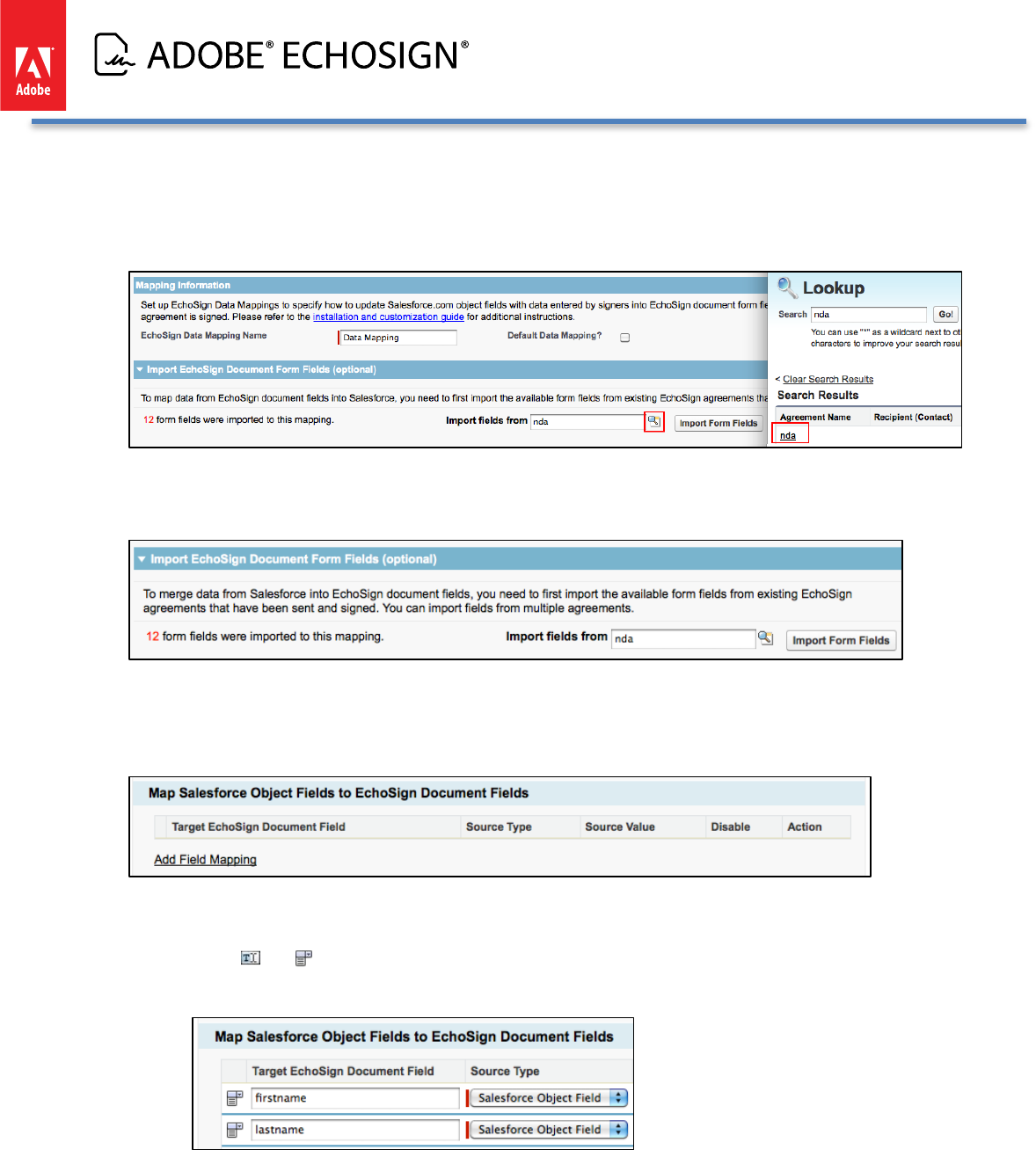Viewport: 1036px width, 1150px height.
Task: Click lookup icon in the 'To merge data' panel
Action: [x=766, y=638]
